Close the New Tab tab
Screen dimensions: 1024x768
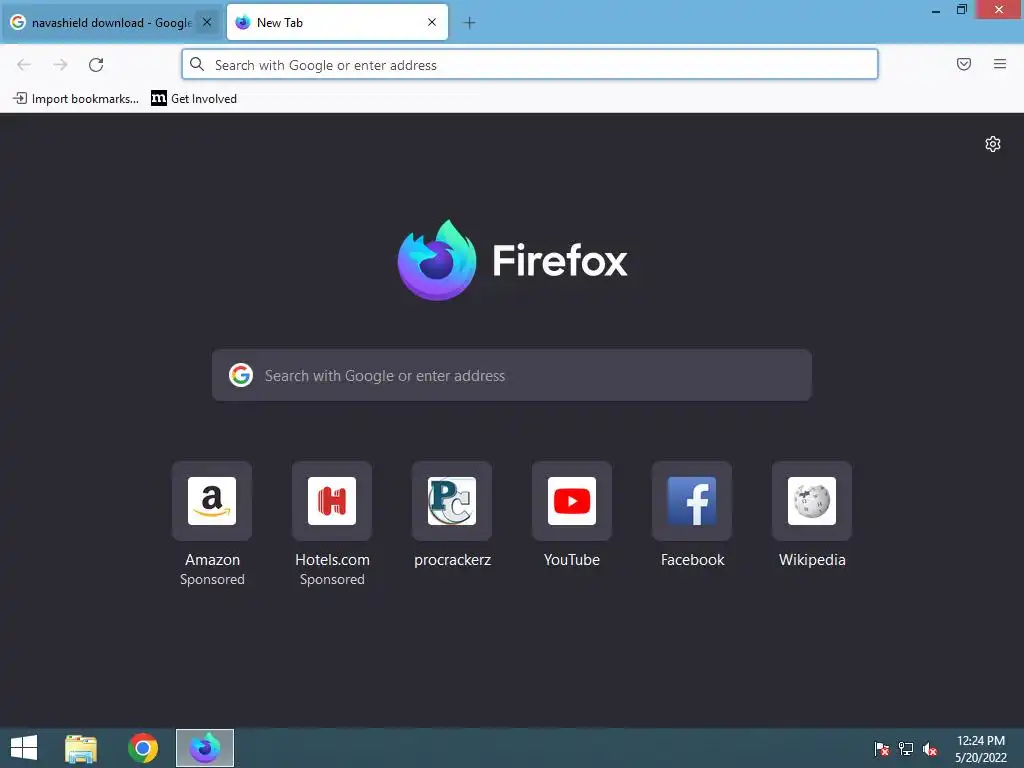[x=432, y=22]
